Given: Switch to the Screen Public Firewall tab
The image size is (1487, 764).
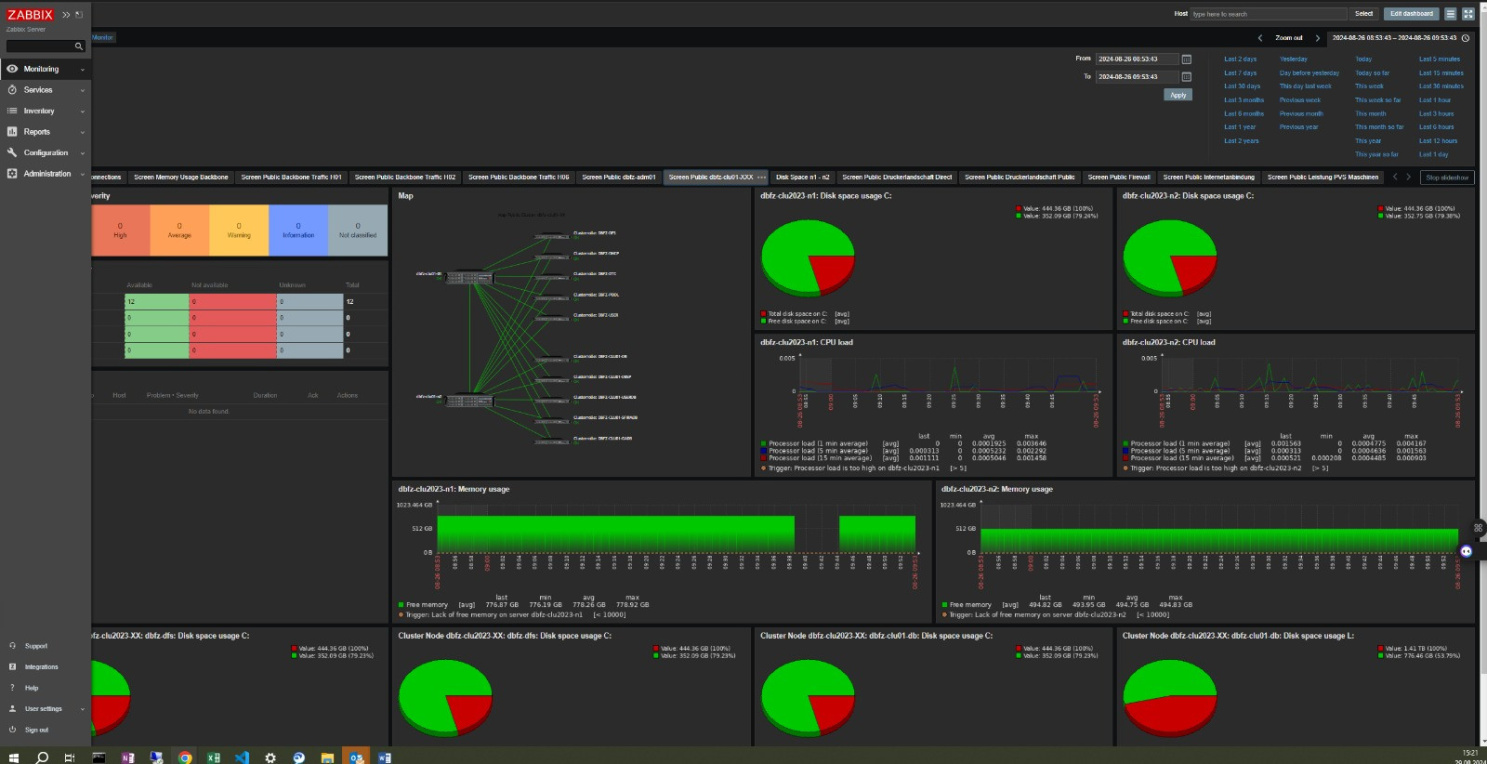Looking at the screenshot, I should [x=1118, y=177].
